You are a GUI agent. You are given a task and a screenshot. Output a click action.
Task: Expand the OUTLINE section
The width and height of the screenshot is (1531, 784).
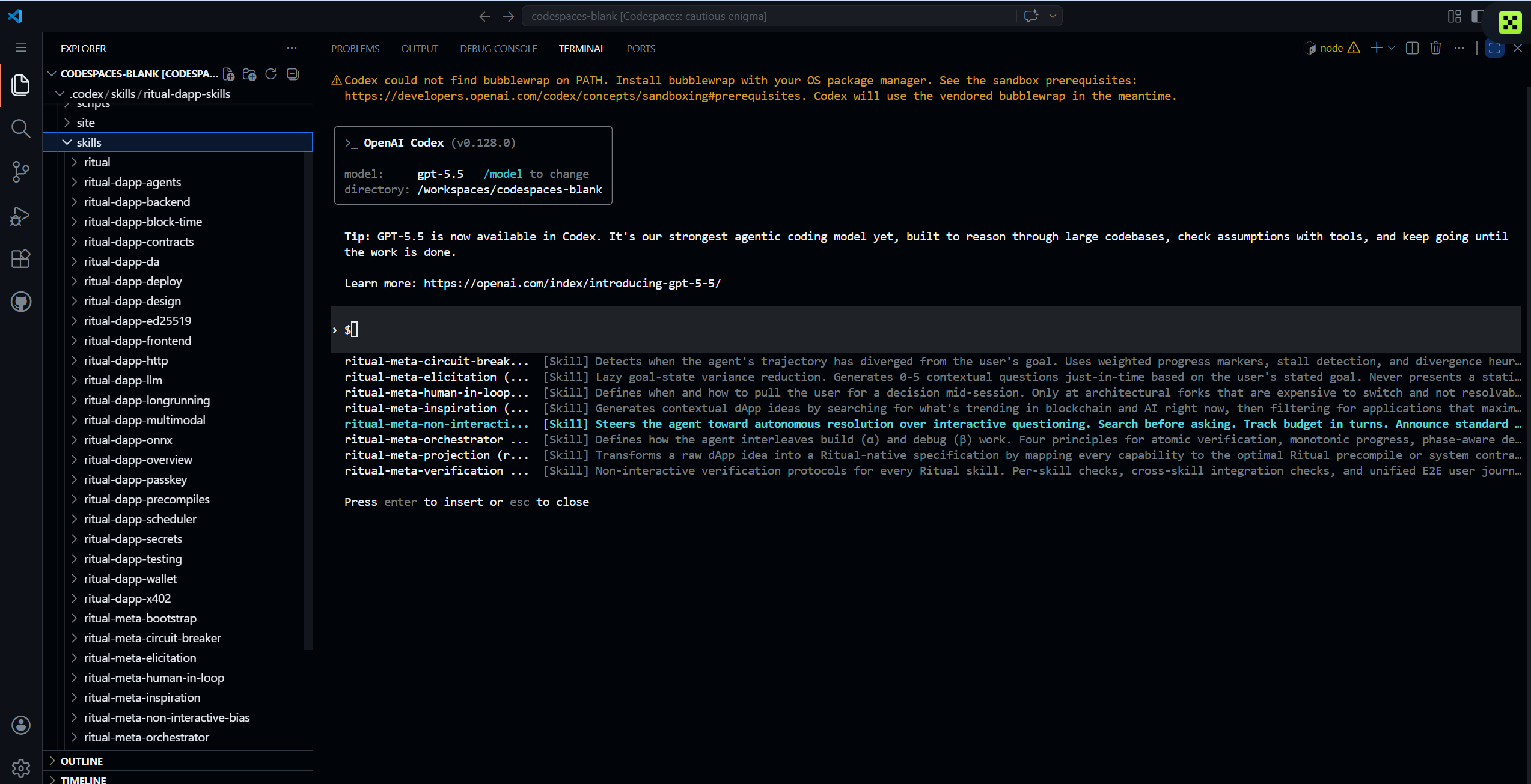click(x=177, y=761)
